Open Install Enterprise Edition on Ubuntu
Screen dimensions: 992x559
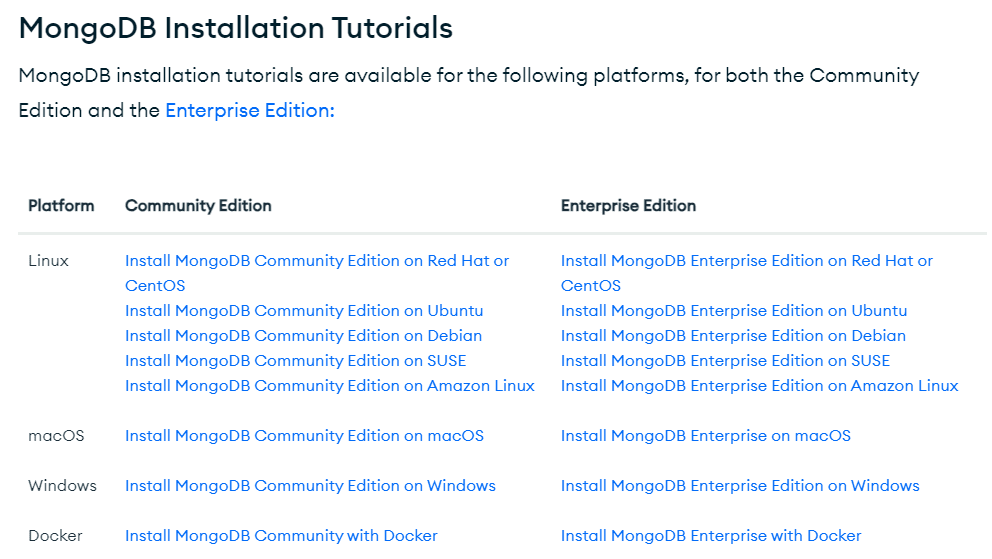(734, 311)
